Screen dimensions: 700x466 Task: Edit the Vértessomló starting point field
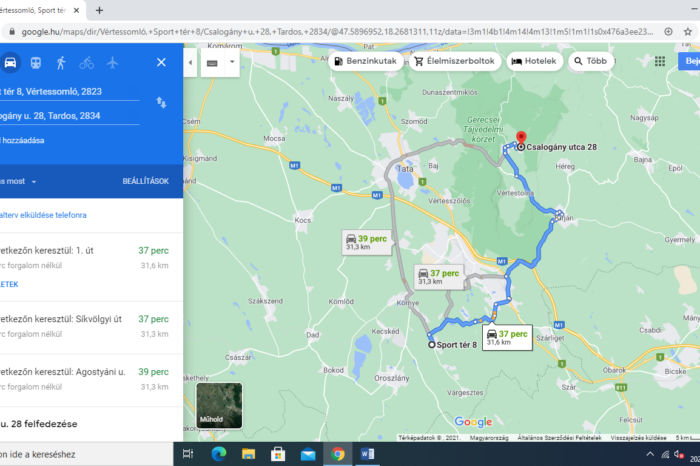pos(70,92)
